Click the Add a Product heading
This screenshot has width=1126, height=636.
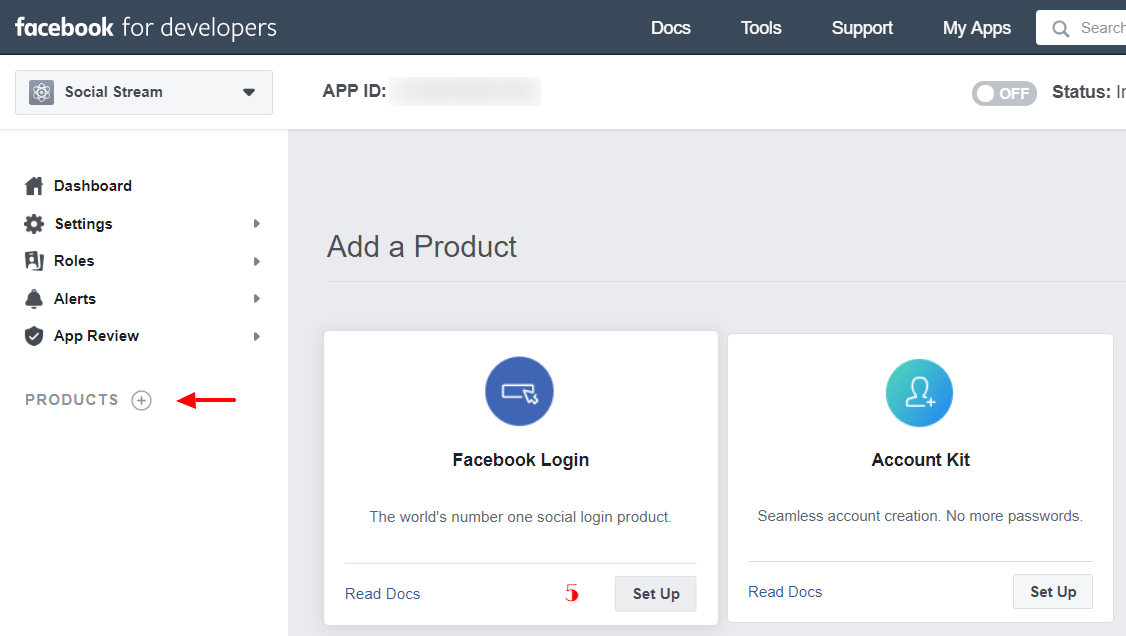(x=422, y=247)
